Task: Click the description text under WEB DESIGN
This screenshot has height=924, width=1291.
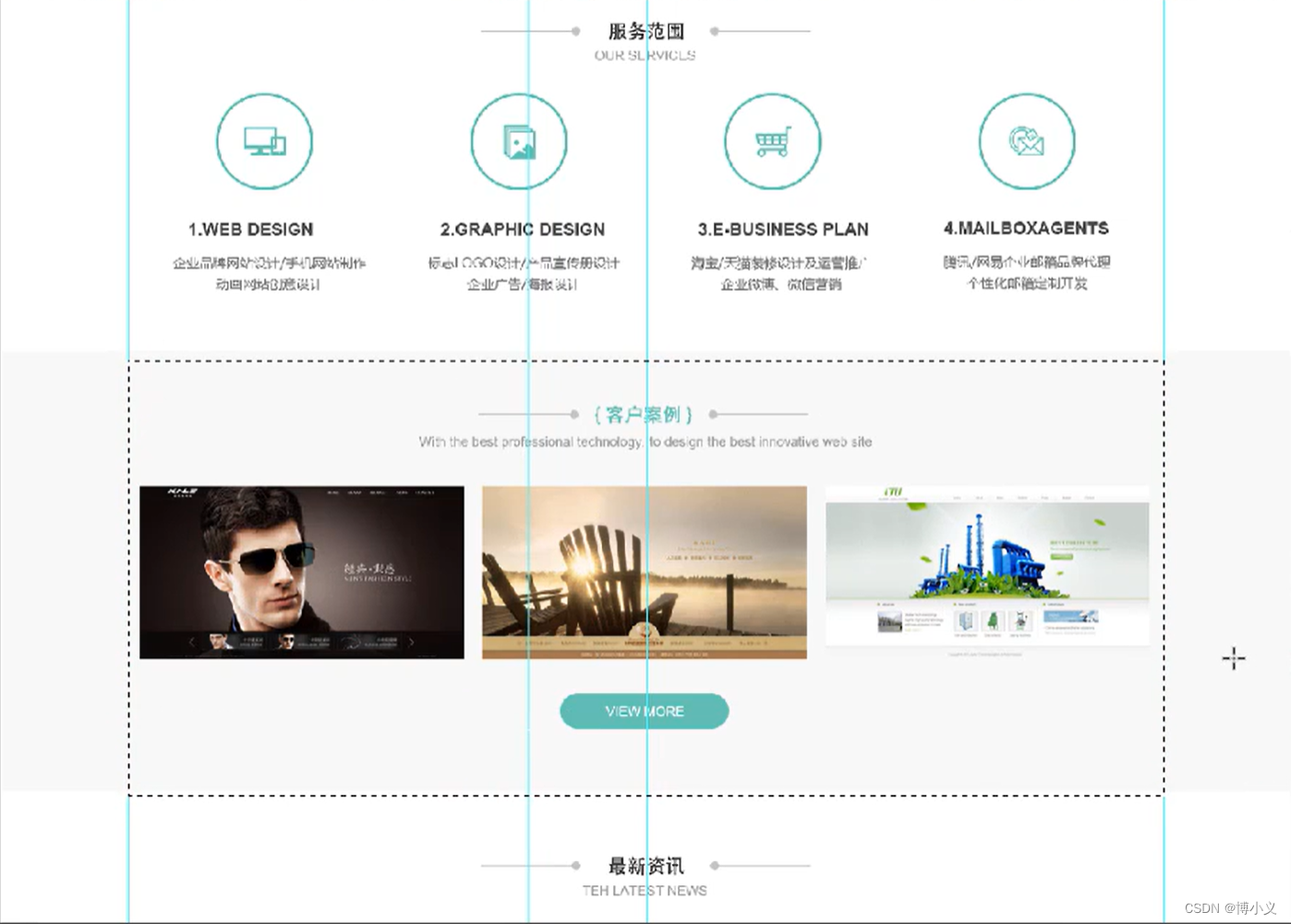Action: click(269, 274)
